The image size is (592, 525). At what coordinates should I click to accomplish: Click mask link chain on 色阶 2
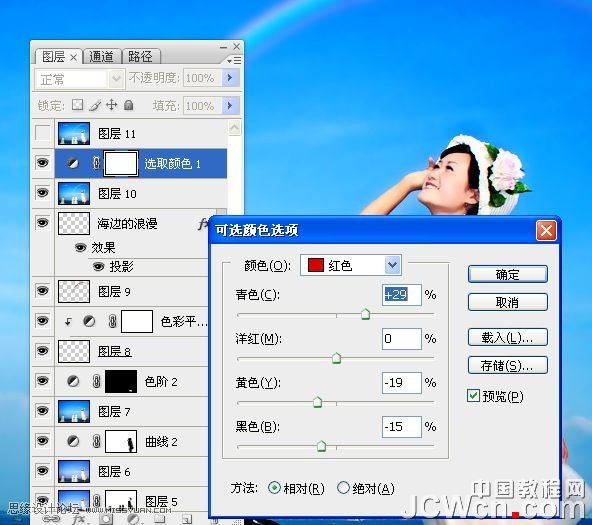96,381
